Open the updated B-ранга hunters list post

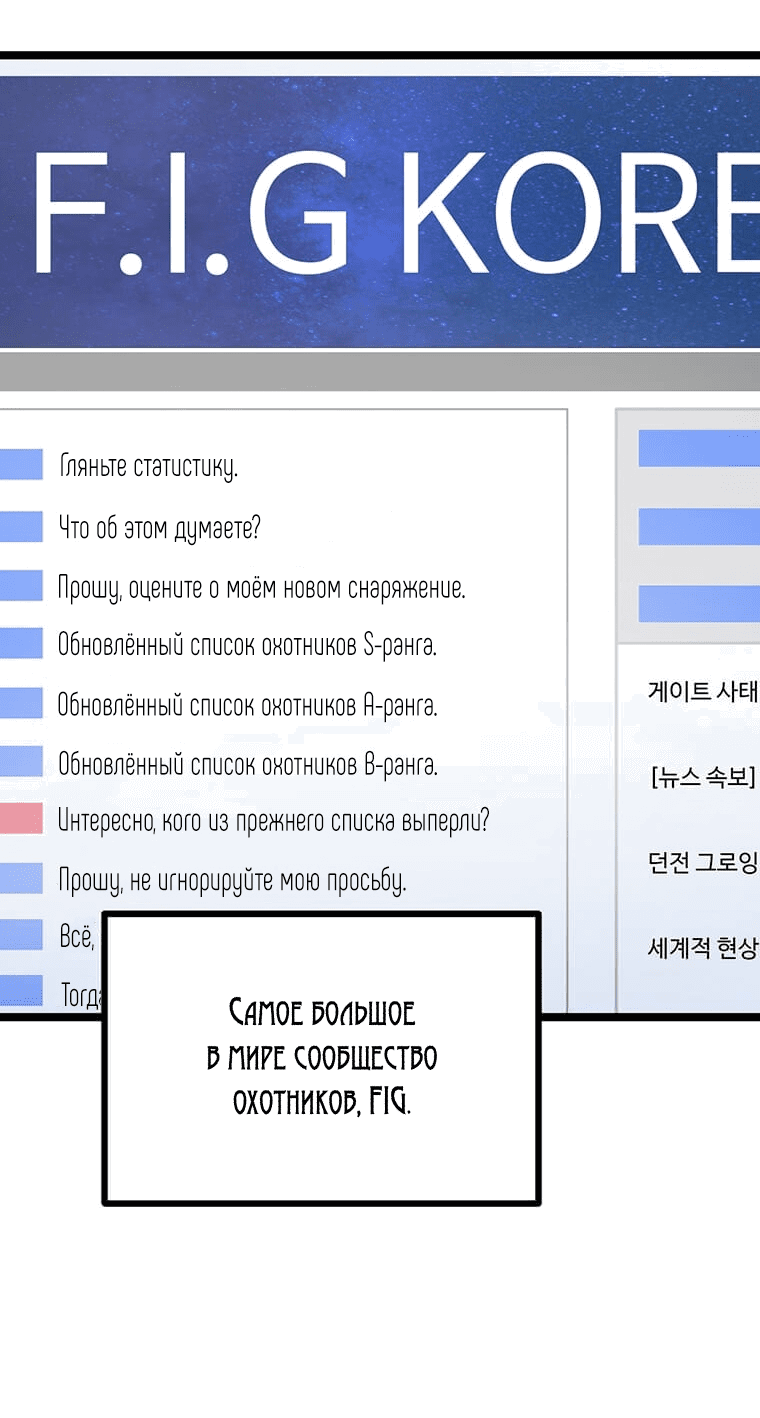tap(247, 765)
